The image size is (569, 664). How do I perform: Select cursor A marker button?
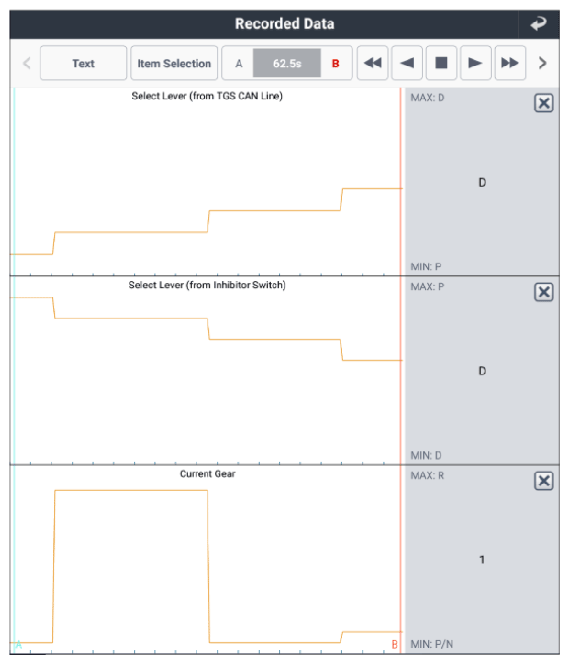point(238,64)
